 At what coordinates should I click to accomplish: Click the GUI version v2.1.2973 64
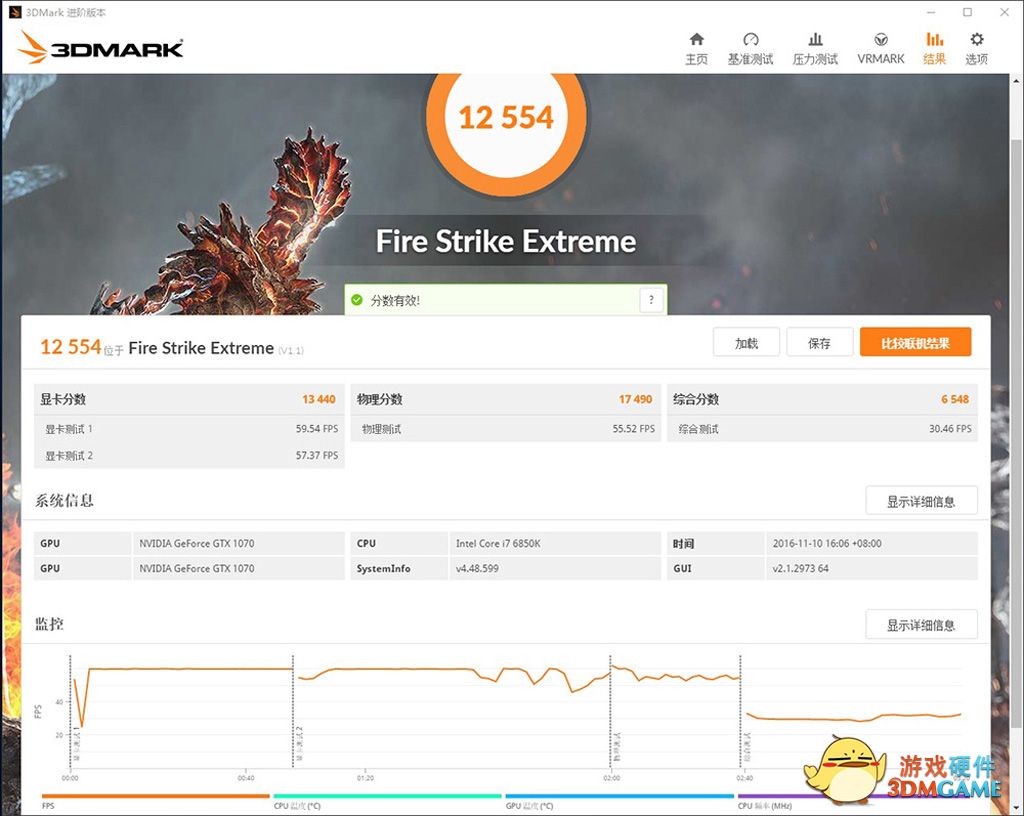pos(801,569)
